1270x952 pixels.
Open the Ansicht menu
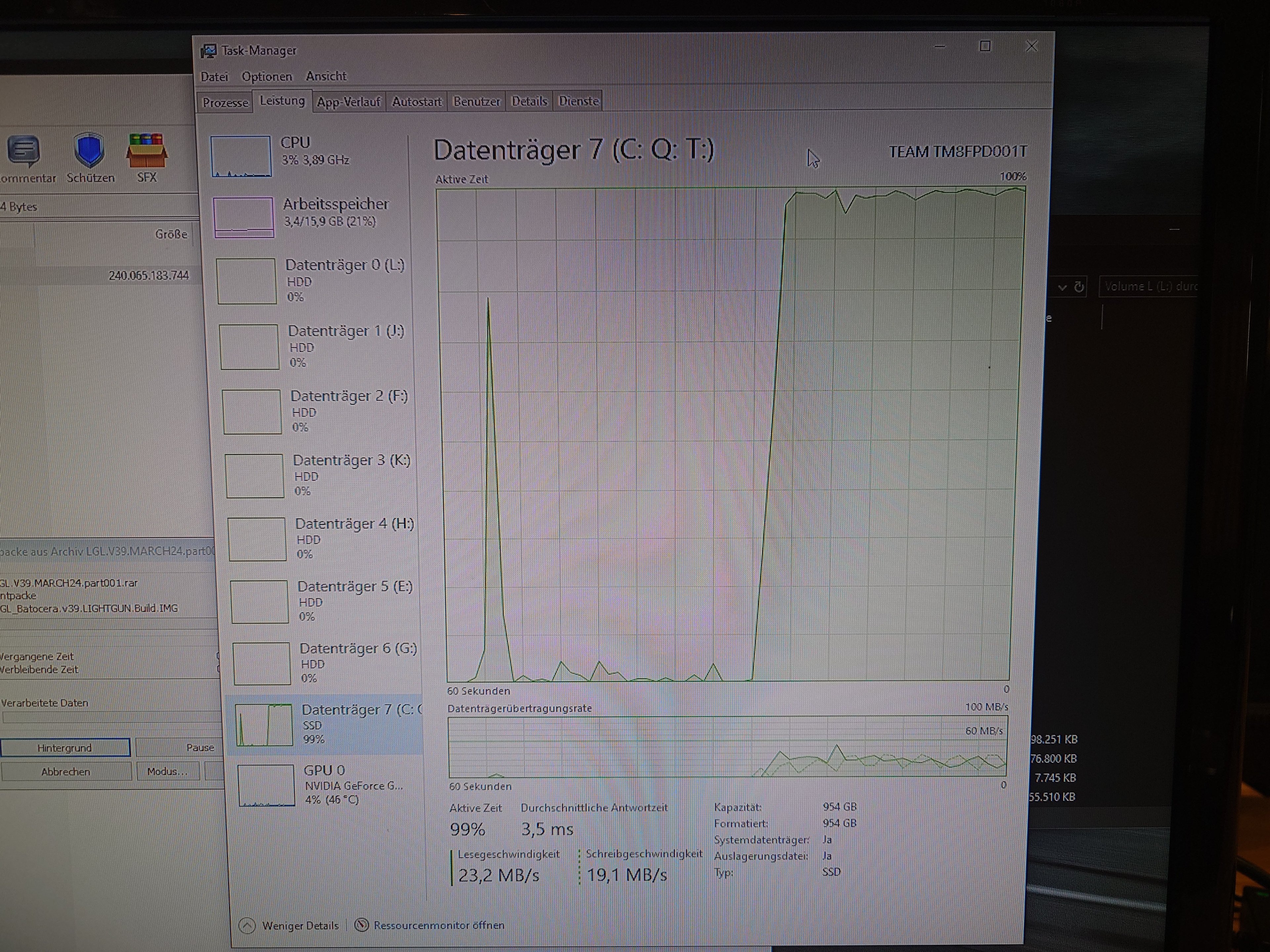[326, 76]
